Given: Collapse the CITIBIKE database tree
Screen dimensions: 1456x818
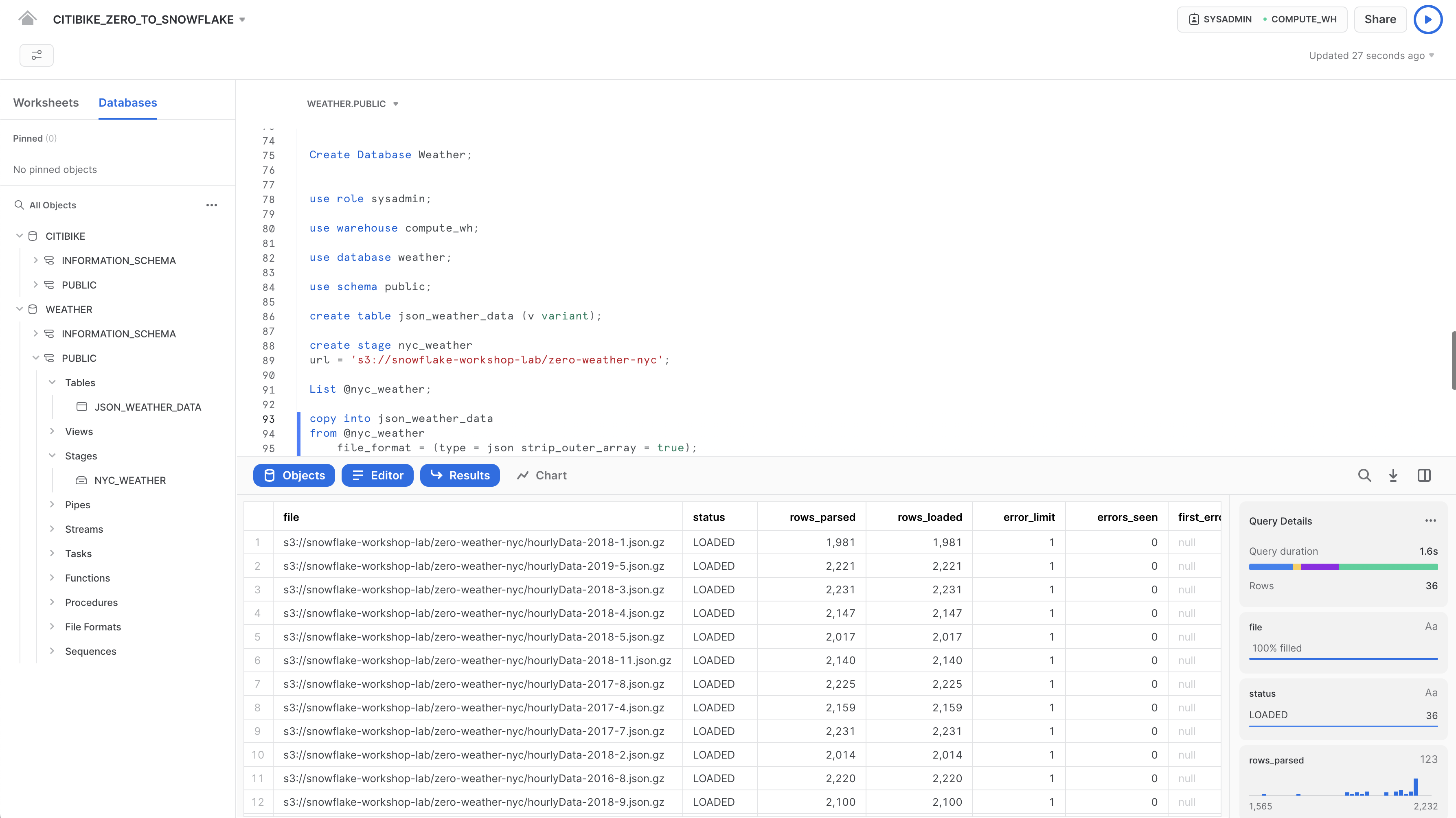Looking at the screenshot, I should (x=19, y=236).
